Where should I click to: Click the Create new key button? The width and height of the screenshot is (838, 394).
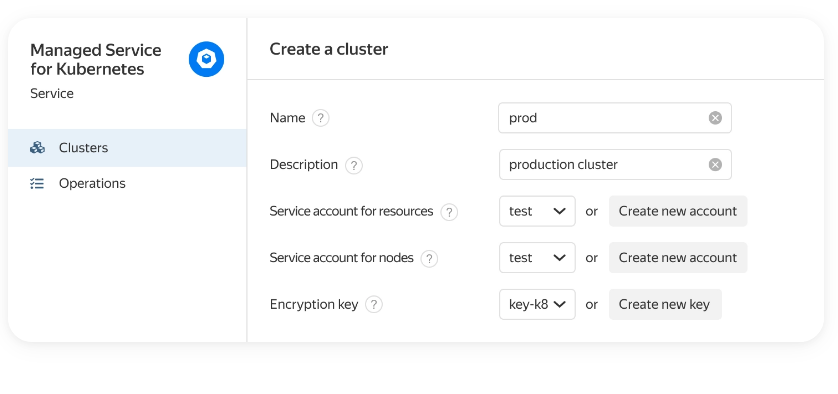[x=665, y=304]
